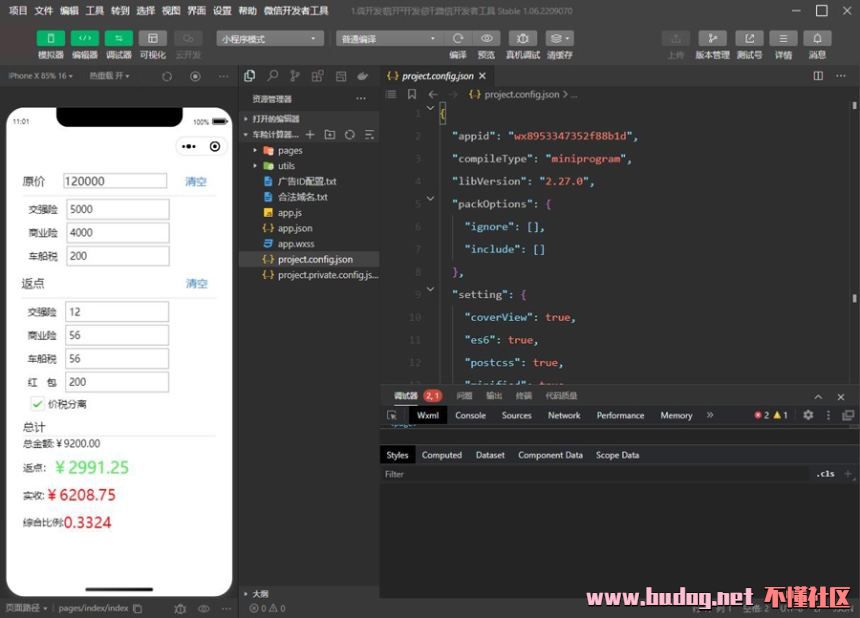Toggle the .cls class editor
This screenshot has width=860, height=618.
click(825, 474)
